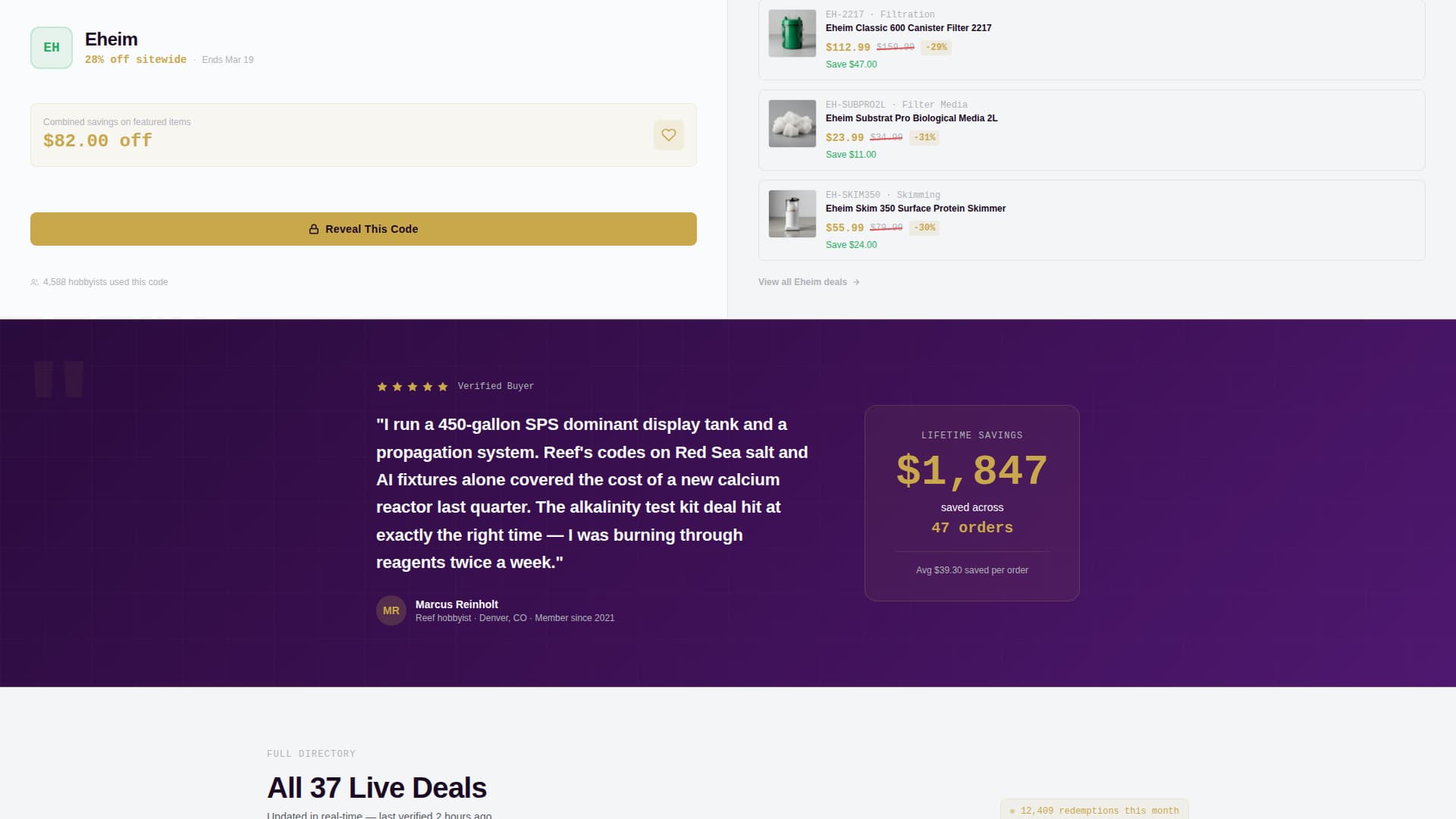
Task: Click the EH-2217 · Filtration label
Action: pos(880,14)
